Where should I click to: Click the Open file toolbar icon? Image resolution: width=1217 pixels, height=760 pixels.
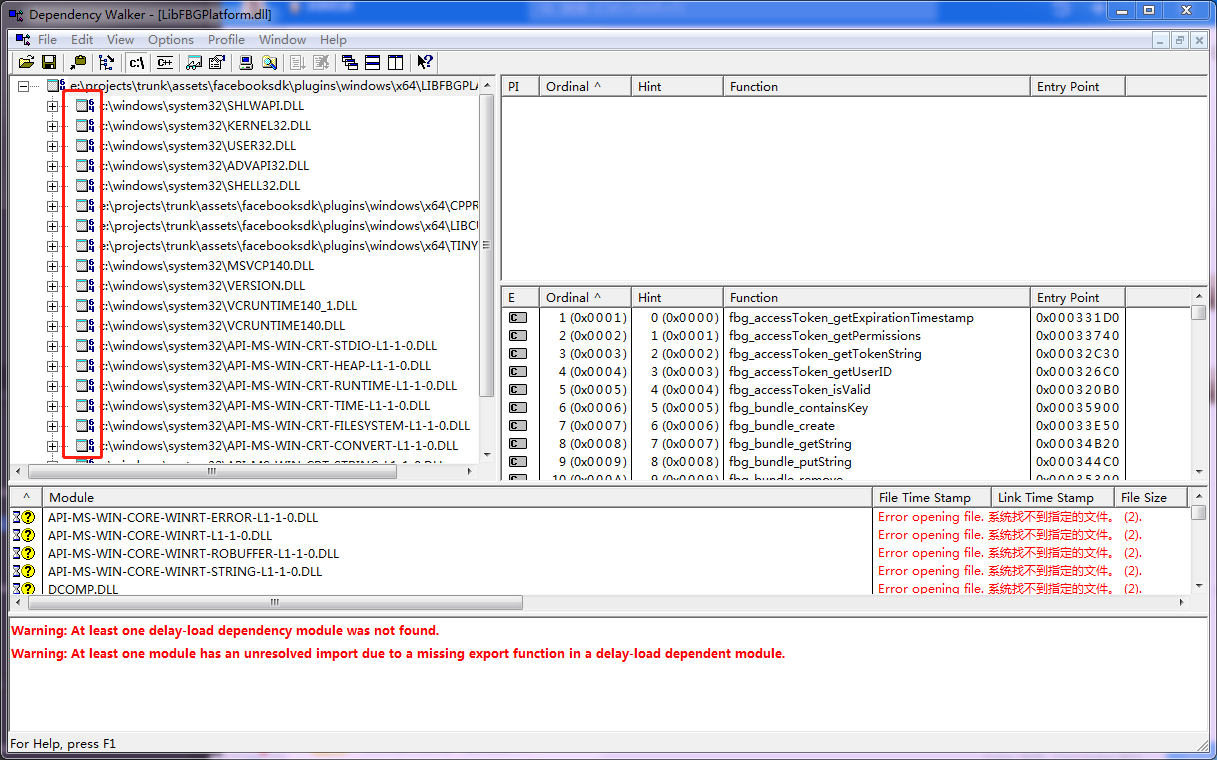click(x=27, y=62)
